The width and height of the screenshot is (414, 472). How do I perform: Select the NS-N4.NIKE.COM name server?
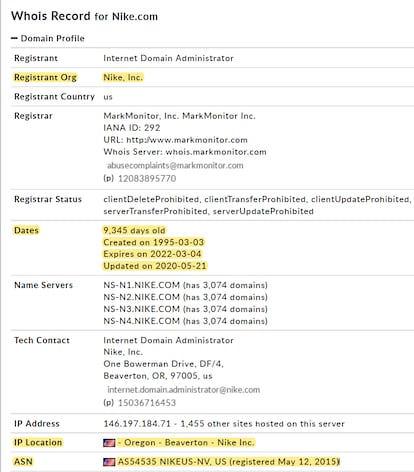point(141,321)
